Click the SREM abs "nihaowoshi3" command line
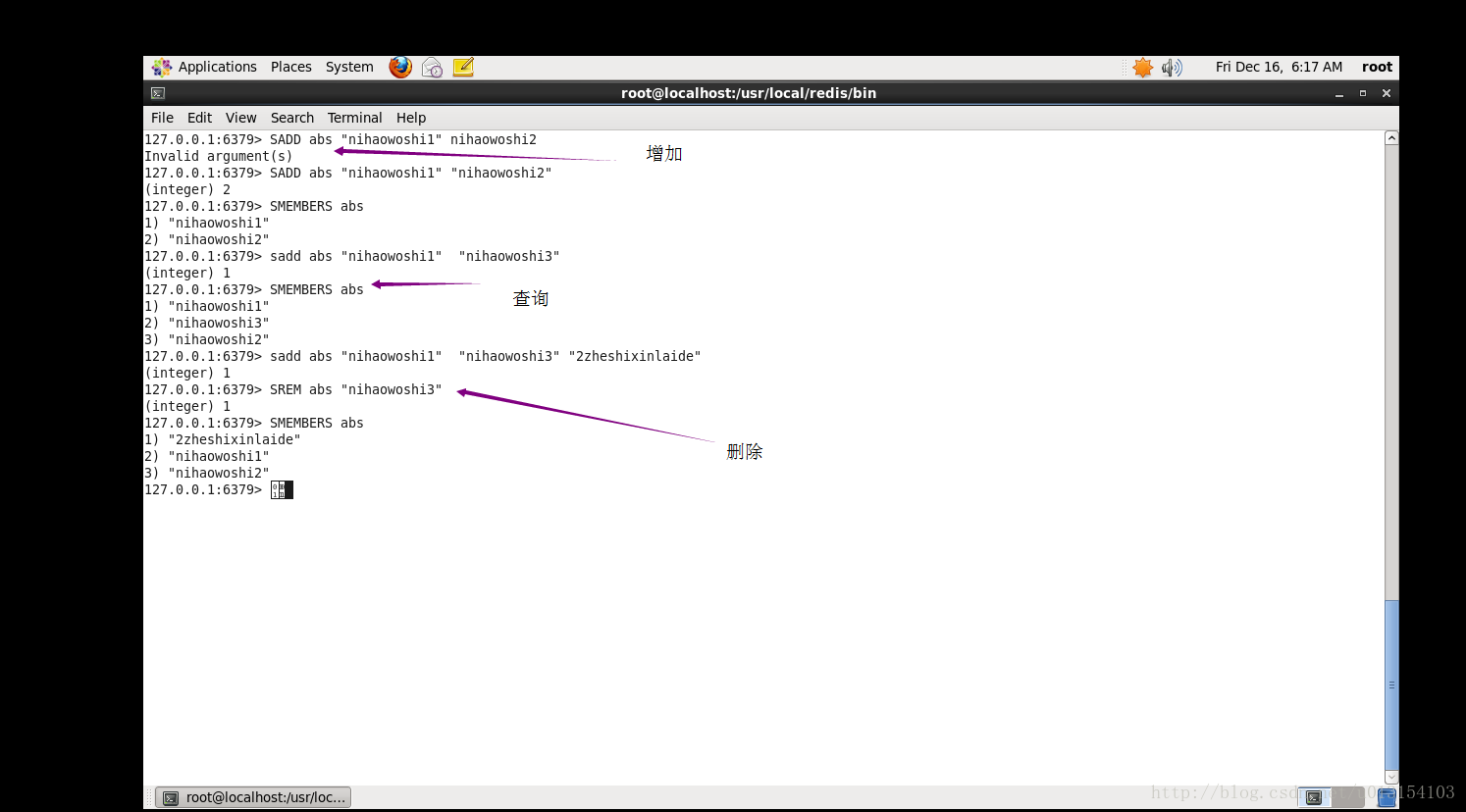Viewport: 1466px width, 812px height. [293, 389]
